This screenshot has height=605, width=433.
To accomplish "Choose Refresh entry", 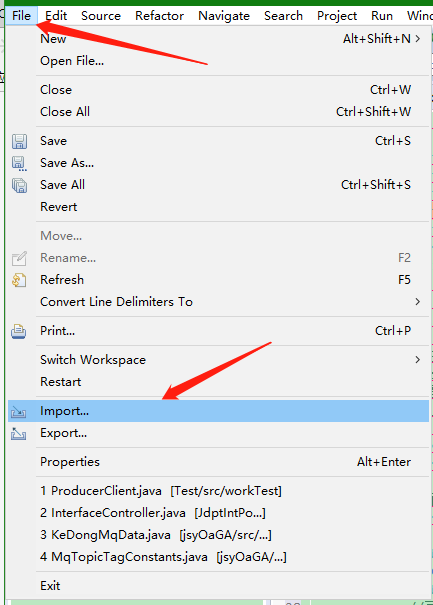I will (218, 280).
